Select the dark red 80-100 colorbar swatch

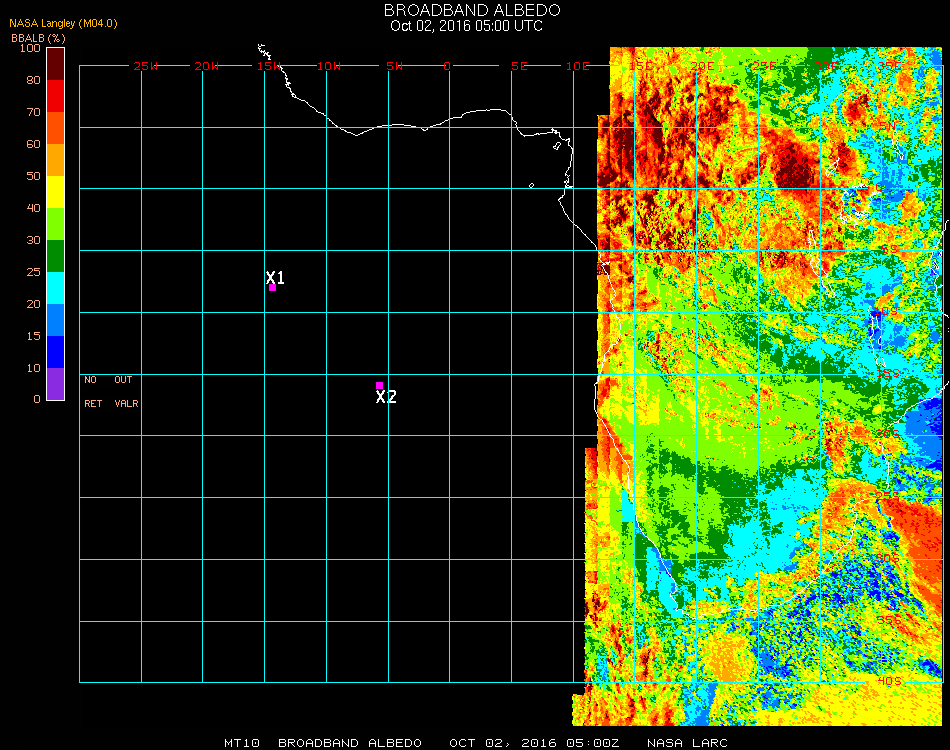[x=55, y=64]
